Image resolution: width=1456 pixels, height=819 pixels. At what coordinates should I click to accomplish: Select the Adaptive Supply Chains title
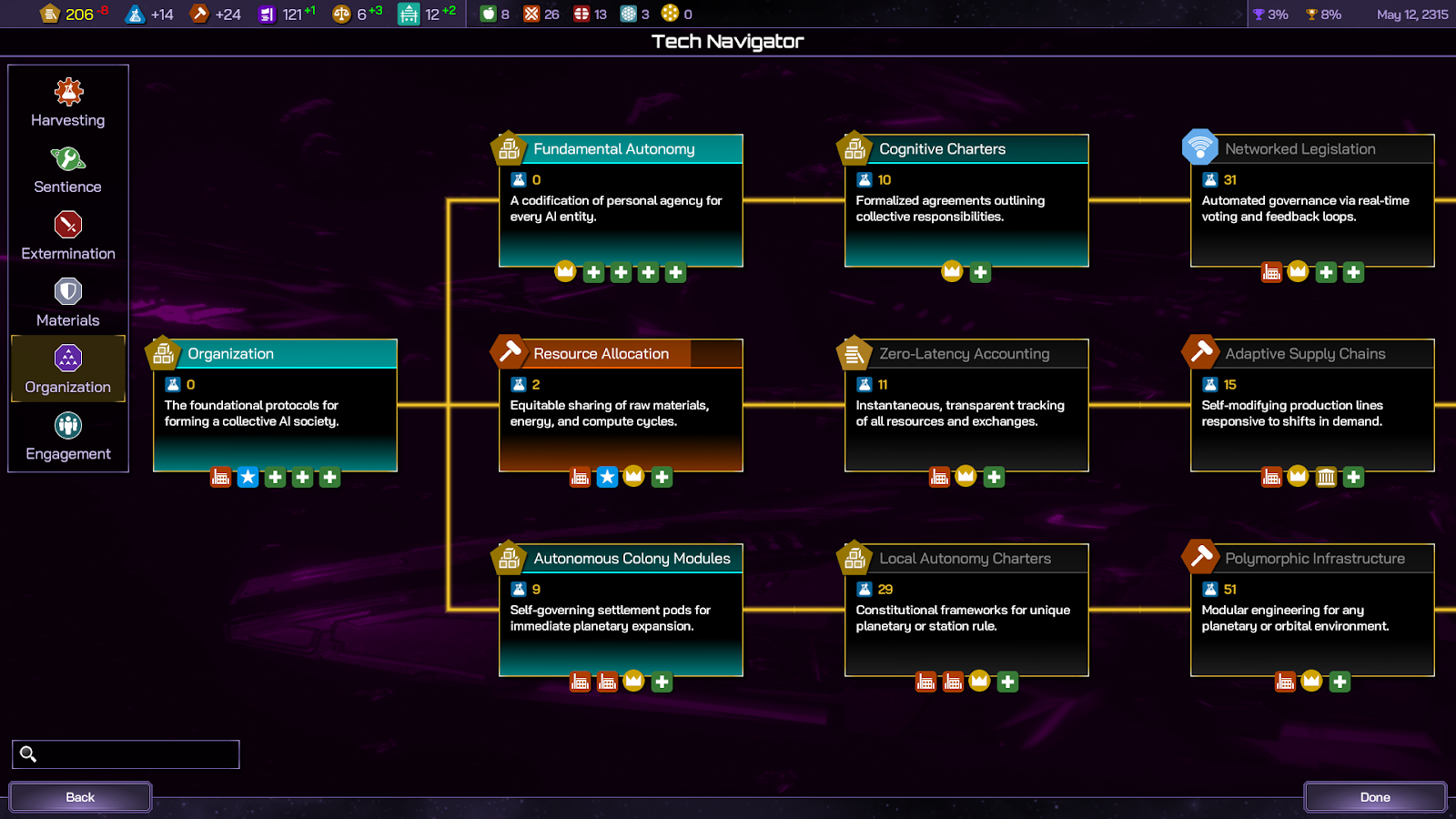point(1305,354)
